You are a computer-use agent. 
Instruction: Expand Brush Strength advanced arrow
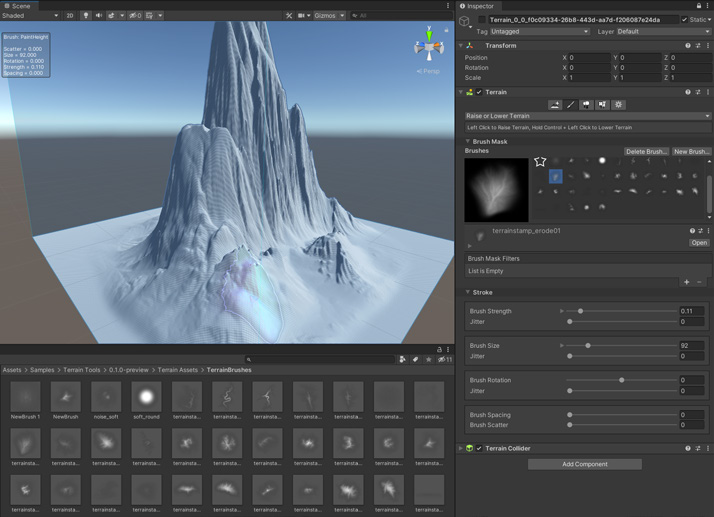561,311
